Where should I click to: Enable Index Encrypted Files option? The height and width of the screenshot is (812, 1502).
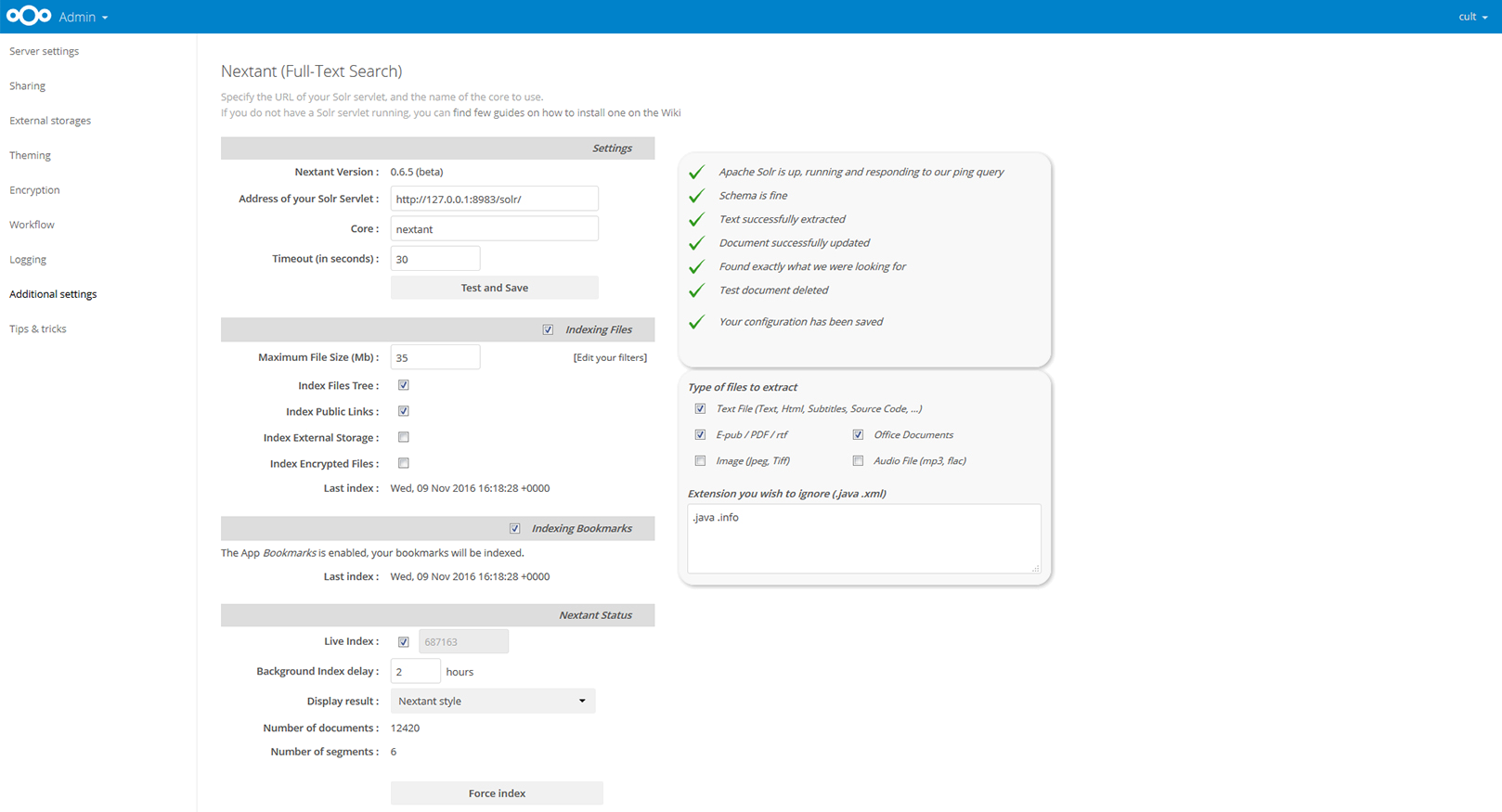[404, 463]
